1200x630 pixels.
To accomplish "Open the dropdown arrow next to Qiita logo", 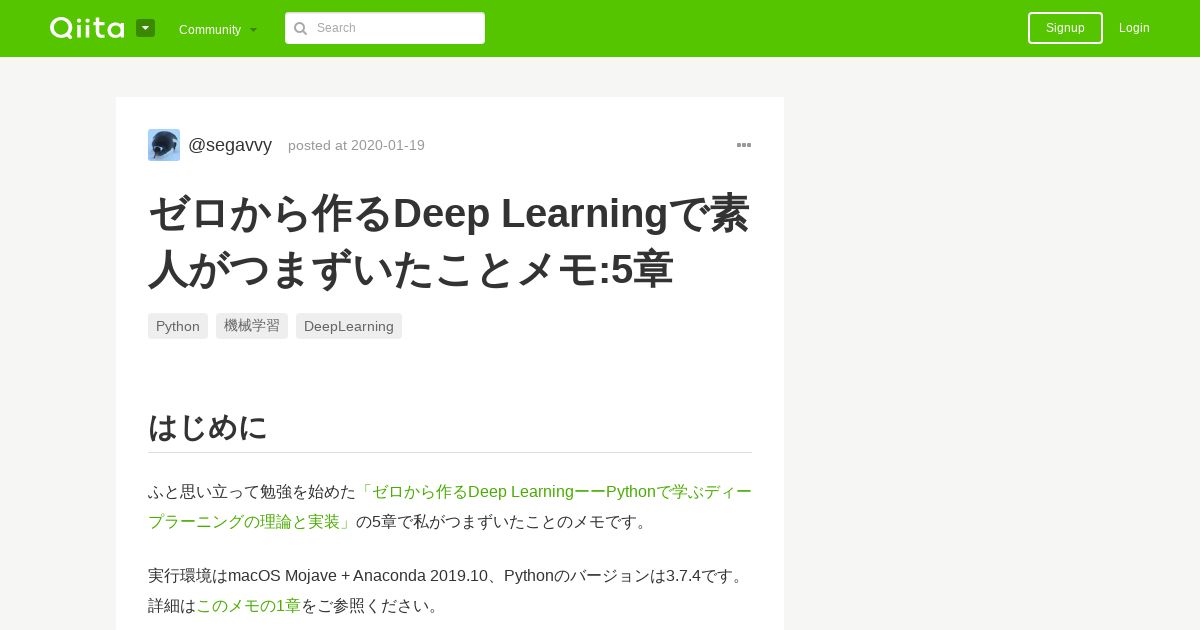I will coord(146,28).
